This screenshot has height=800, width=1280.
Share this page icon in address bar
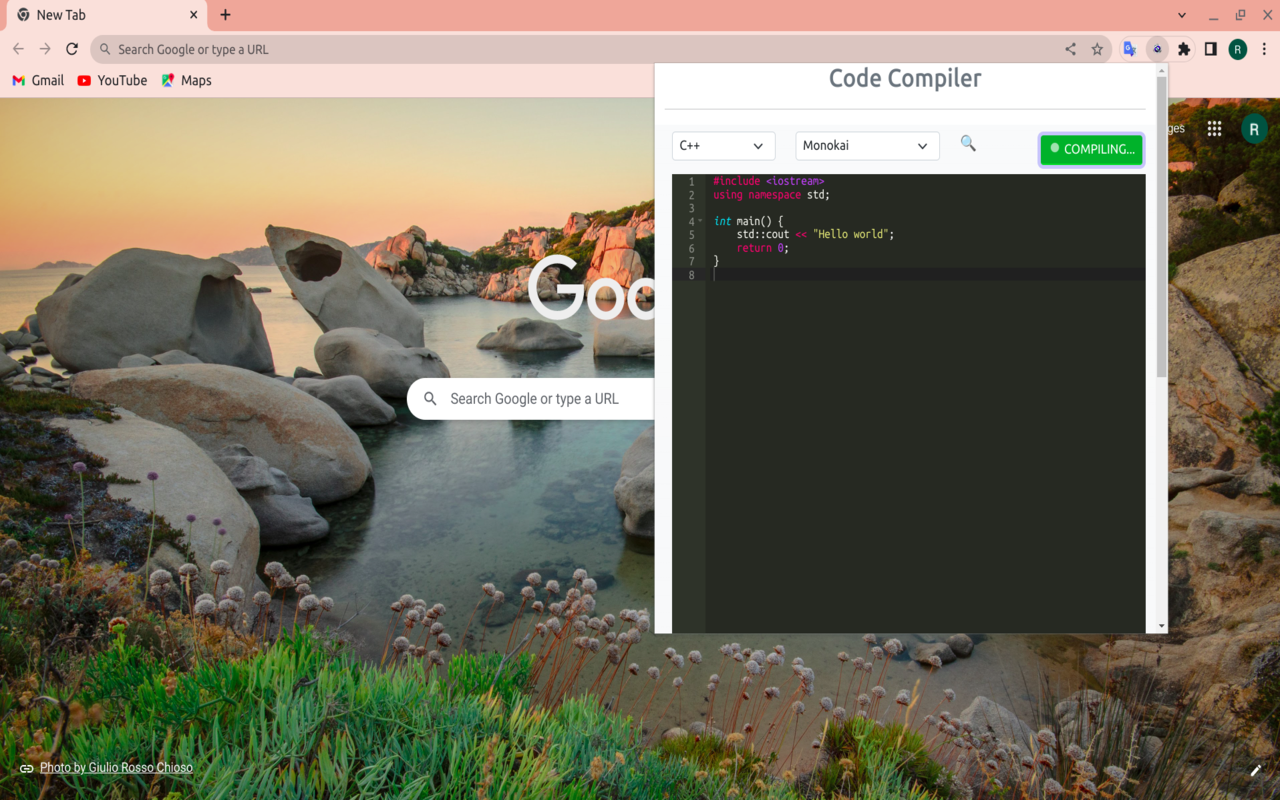pos(1070,49)
